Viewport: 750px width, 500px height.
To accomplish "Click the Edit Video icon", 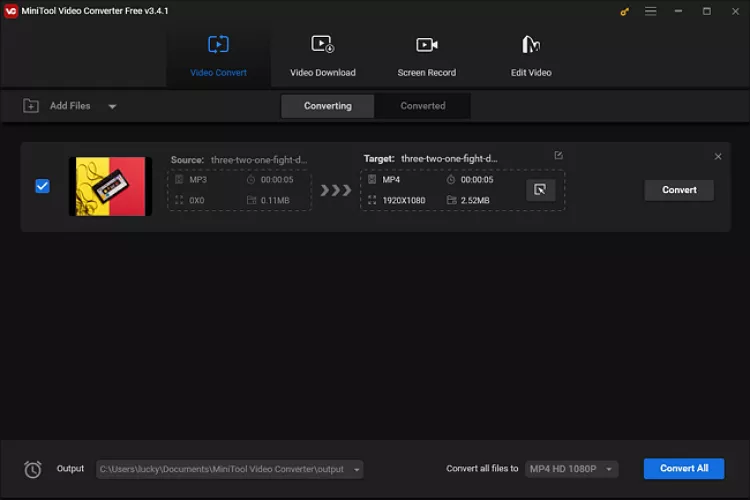I will (531, 44).
